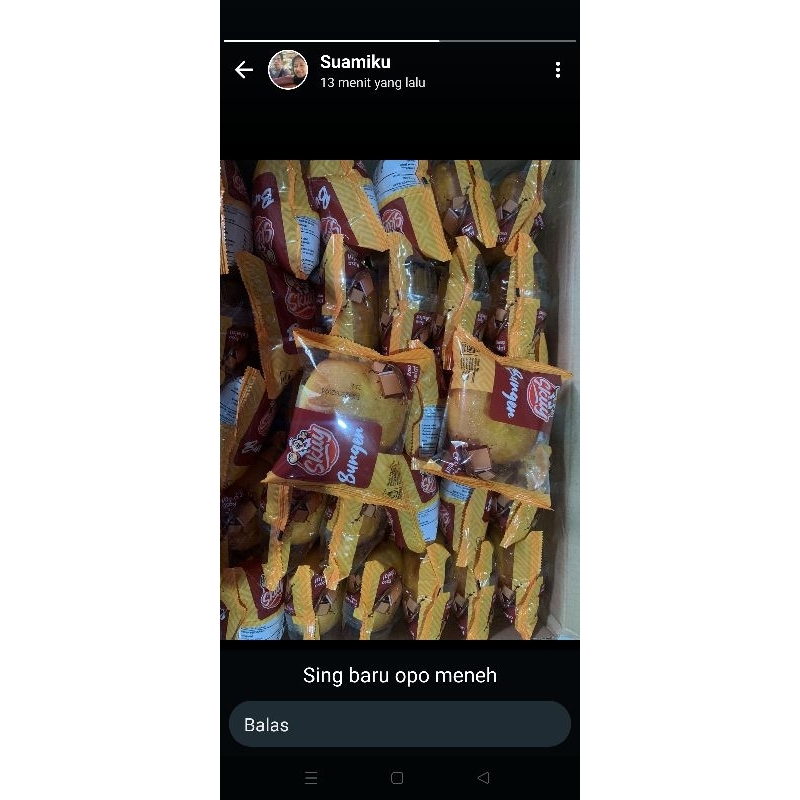Tap the Balas reply input field
800x800 pixels.
(x=400, y=724)
